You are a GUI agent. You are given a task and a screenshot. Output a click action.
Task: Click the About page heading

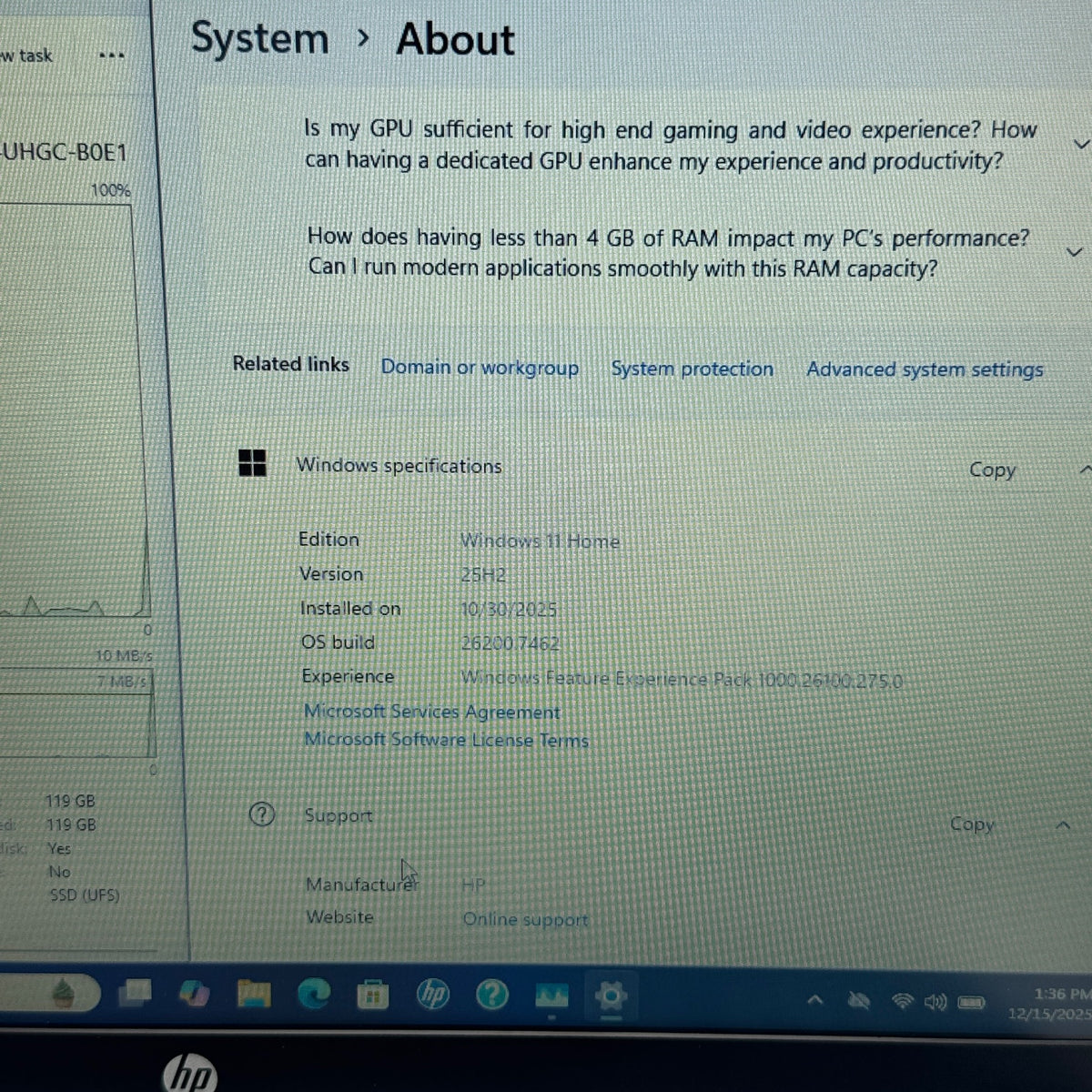pos(455,40)
